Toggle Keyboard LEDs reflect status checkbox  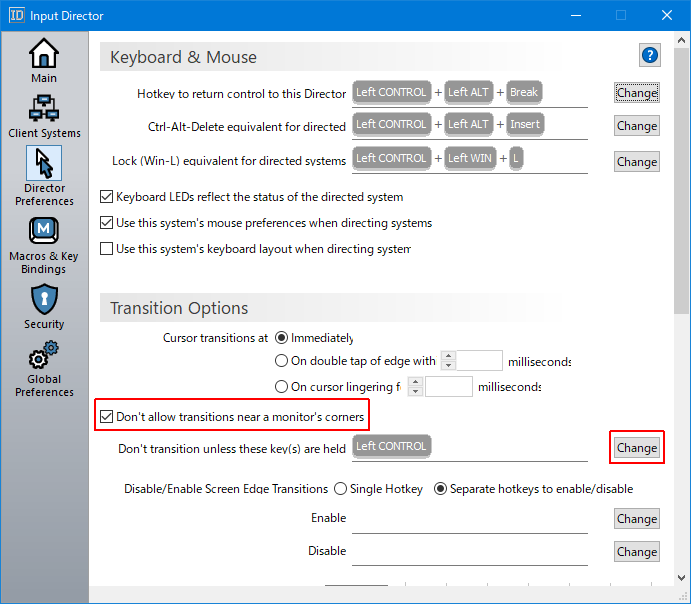(x=108, y=197)
